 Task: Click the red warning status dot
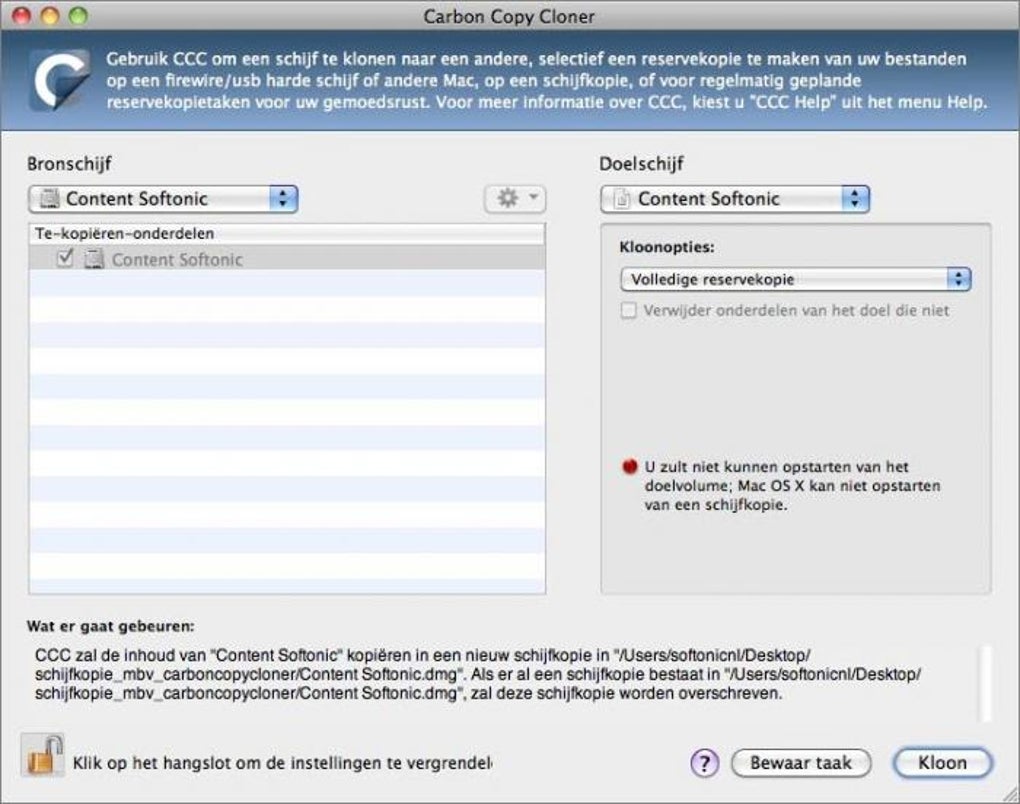coord(630,466)
